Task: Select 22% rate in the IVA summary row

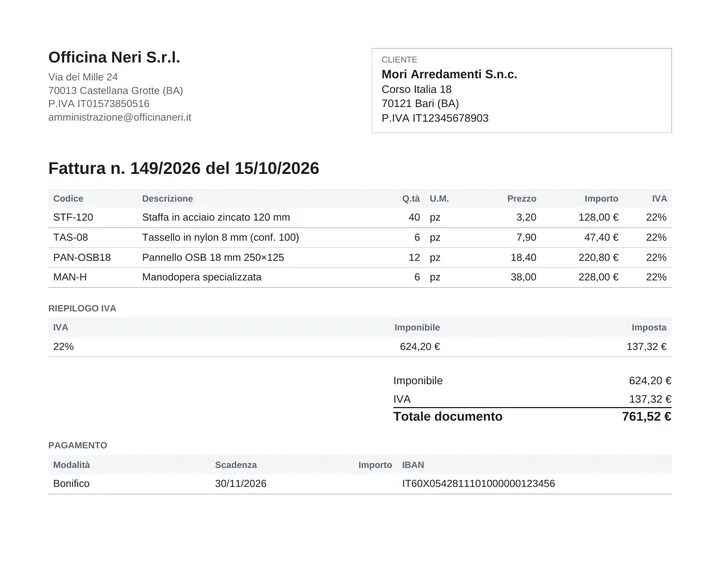Action: point(63,347)
